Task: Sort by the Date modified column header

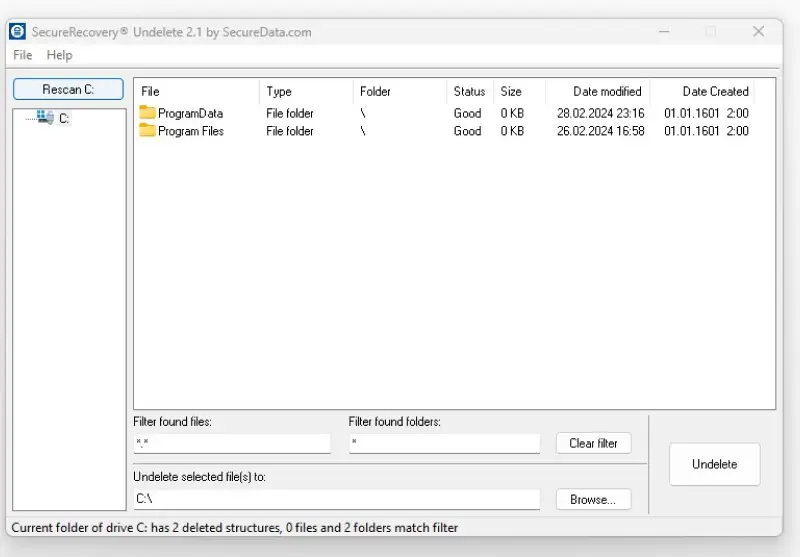Action: (x=598, y=91)
